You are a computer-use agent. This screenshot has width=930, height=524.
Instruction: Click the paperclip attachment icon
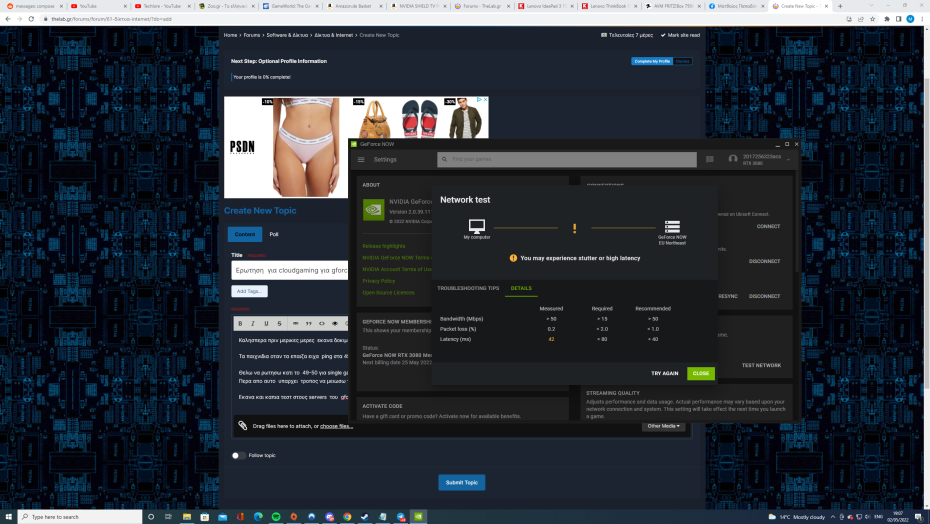[x=243, y=425]
